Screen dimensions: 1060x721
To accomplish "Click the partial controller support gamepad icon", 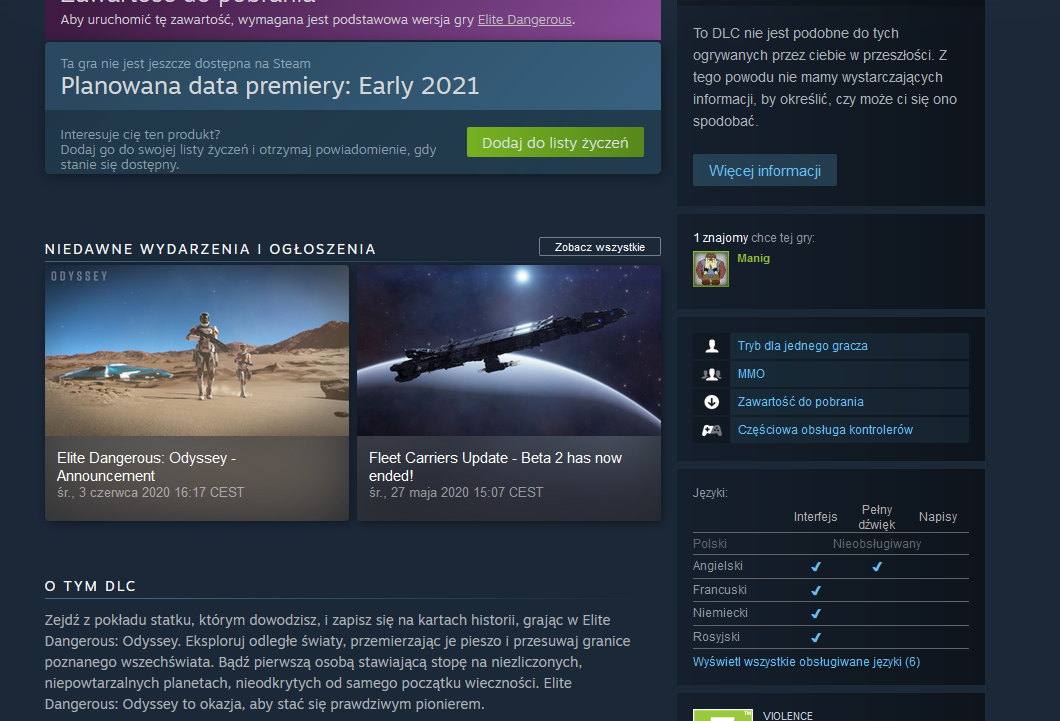I will click(711, 430).
